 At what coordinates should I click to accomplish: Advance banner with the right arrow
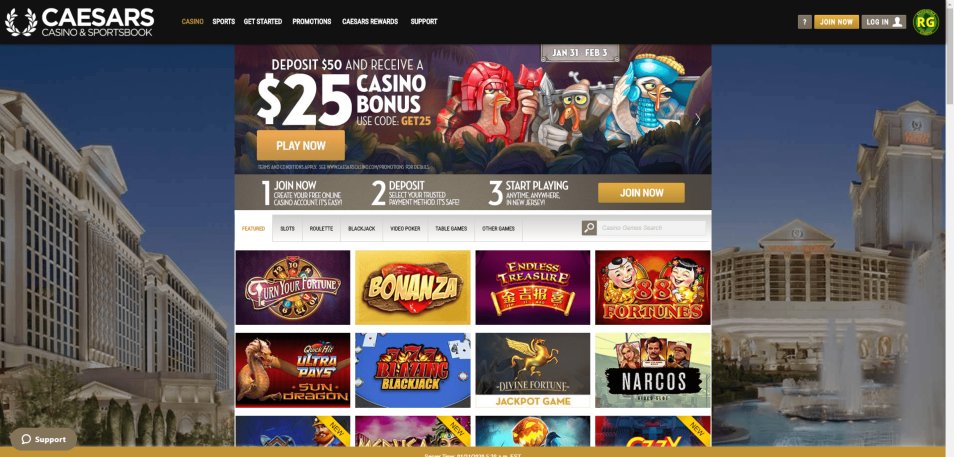pos(697,119)
